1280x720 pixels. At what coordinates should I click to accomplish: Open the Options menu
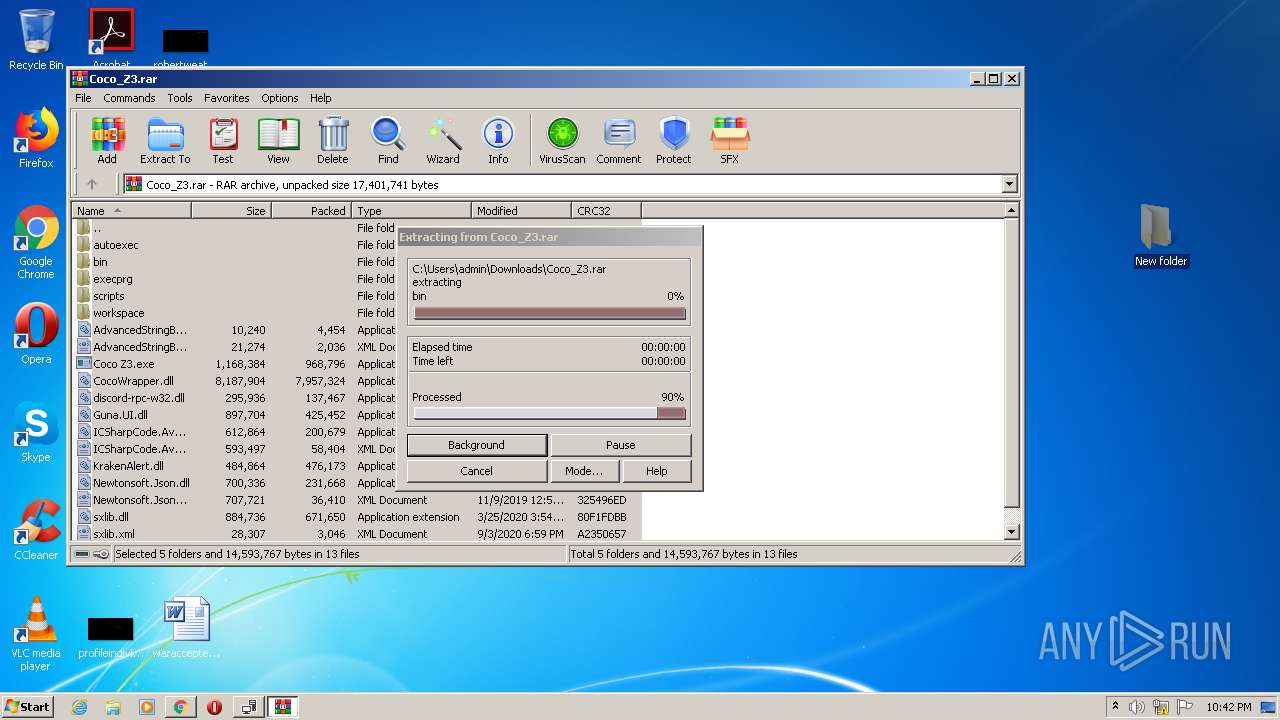[280, 98]
